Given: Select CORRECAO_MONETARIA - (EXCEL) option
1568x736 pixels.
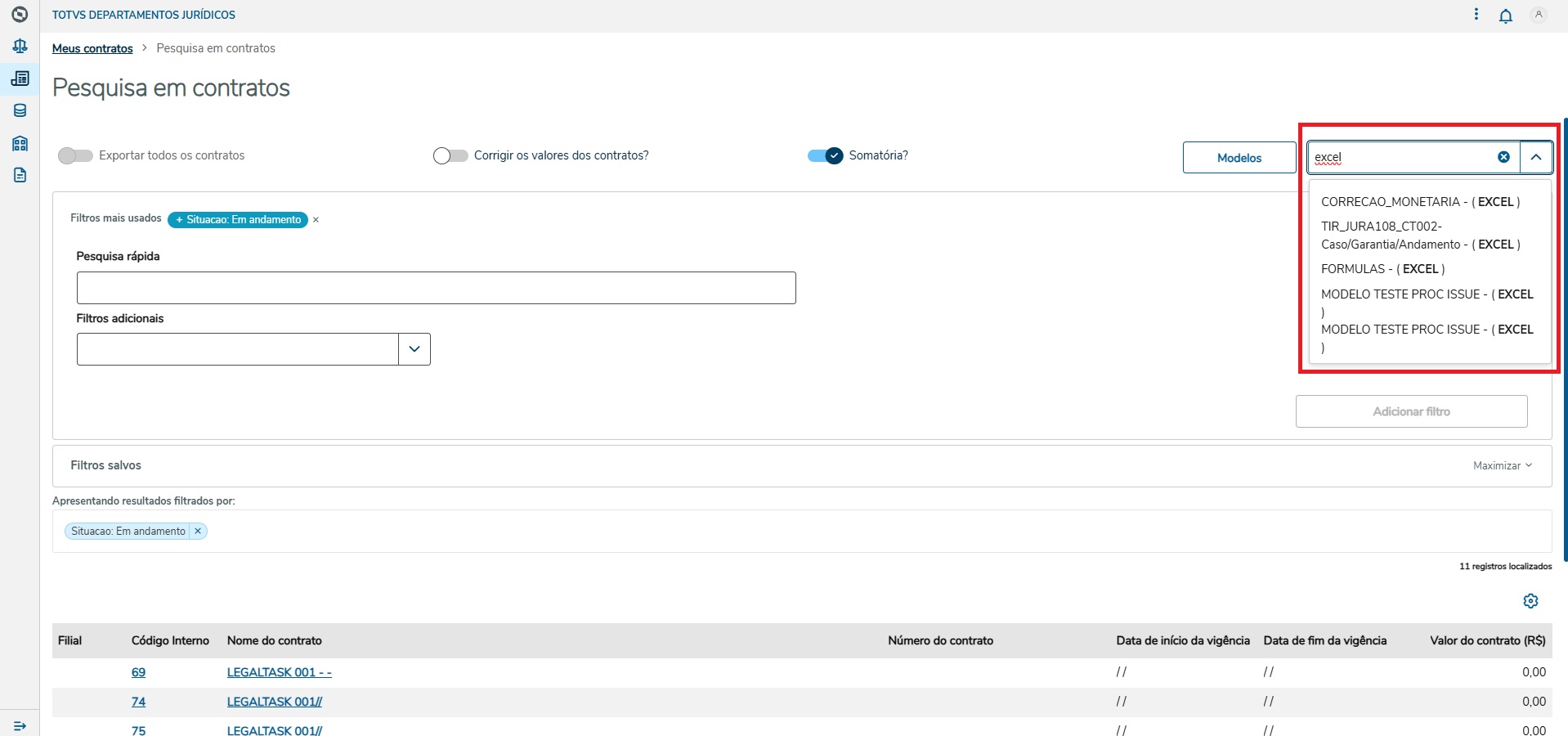Looking at the screenshot, I should pos(1421,202).
